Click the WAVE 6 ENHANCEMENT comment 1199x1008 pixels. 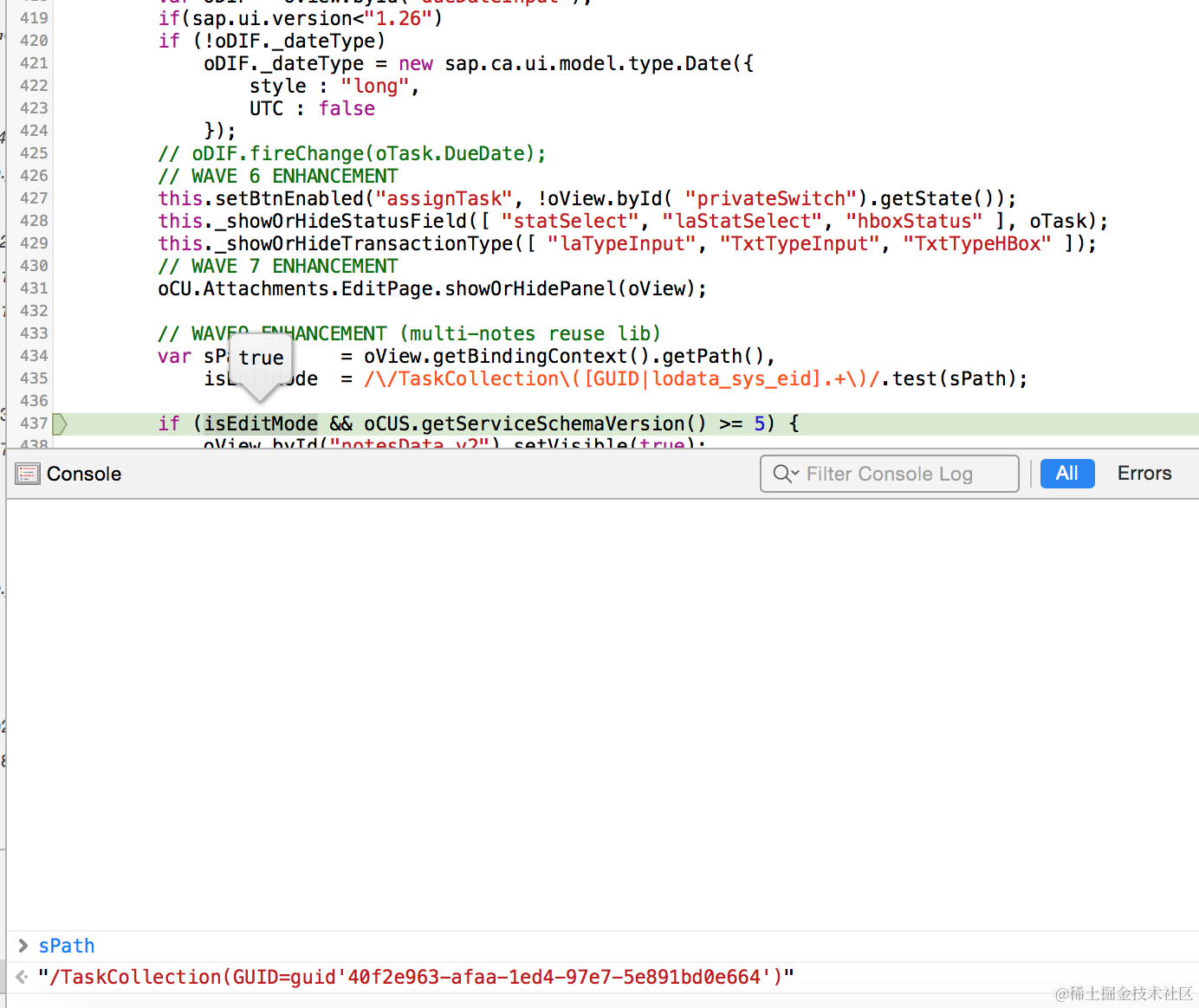click(x=278, y=176)
